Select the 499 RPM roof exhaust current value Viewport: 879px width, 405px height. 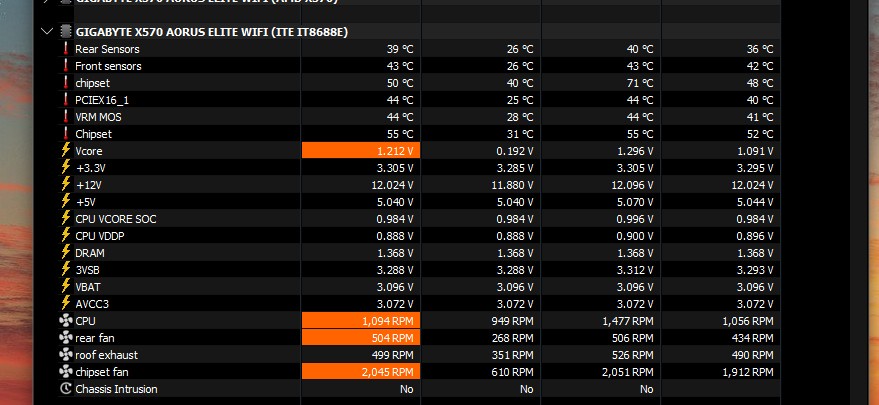(x=392, y=355)
